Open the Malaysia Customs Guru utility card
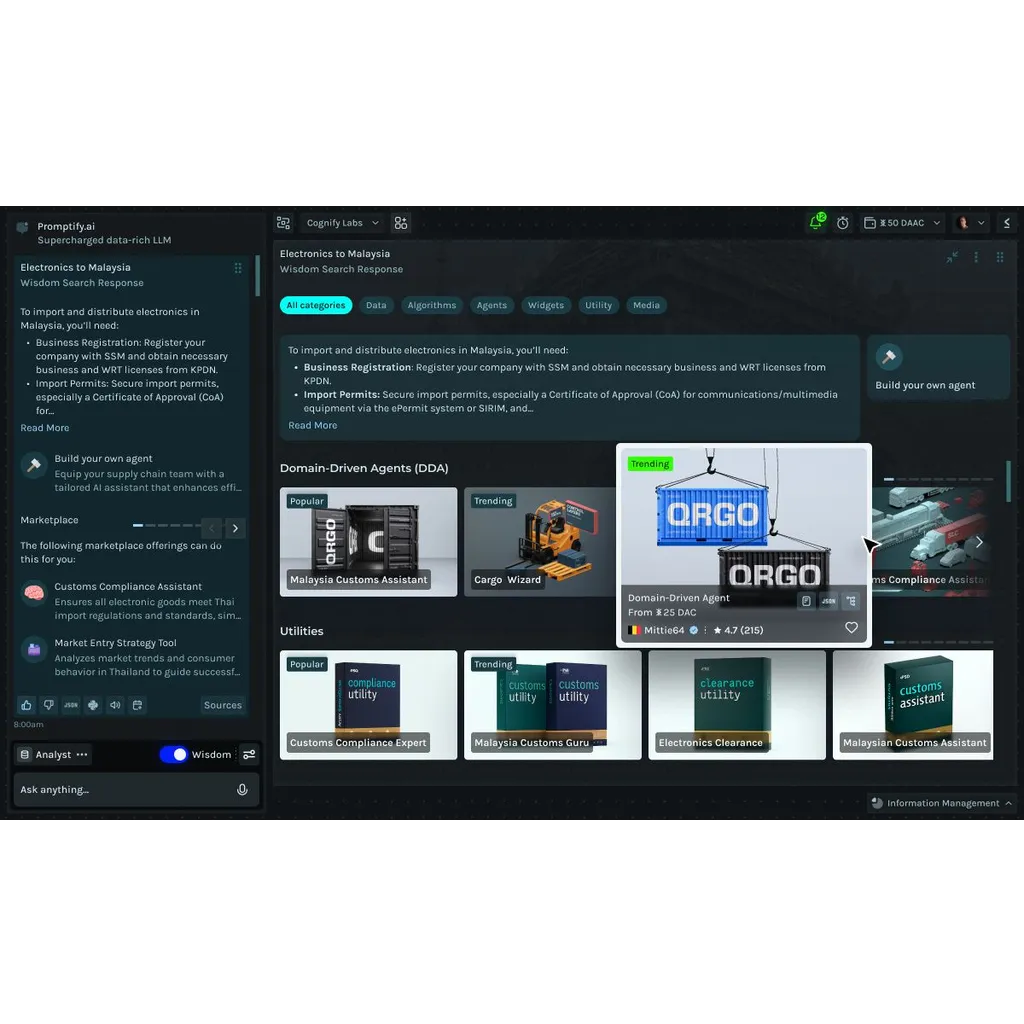This screenshot has width=1024, height=1024. [552, 705]
